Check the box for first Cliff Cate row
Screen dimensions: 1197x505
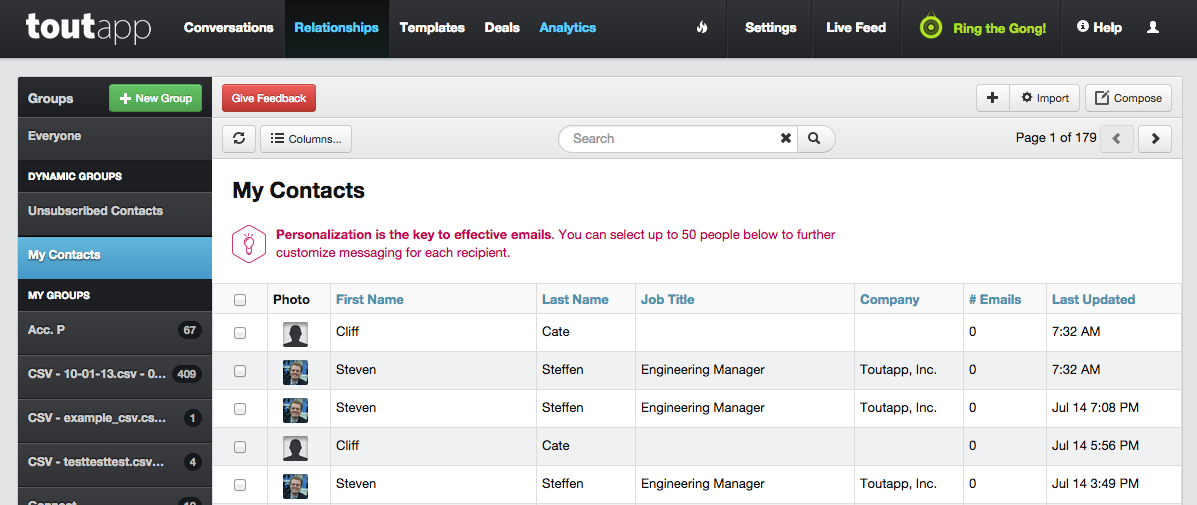click(x=240, y=332)
